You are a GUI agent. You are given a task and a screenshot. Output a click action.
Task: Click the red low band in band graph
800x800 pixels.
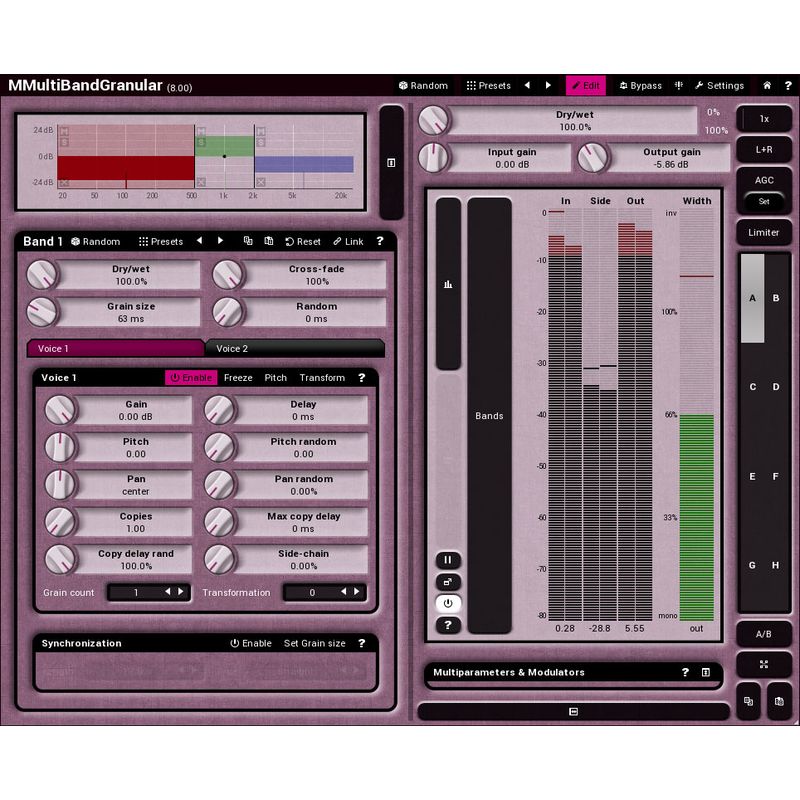(126, 168)
